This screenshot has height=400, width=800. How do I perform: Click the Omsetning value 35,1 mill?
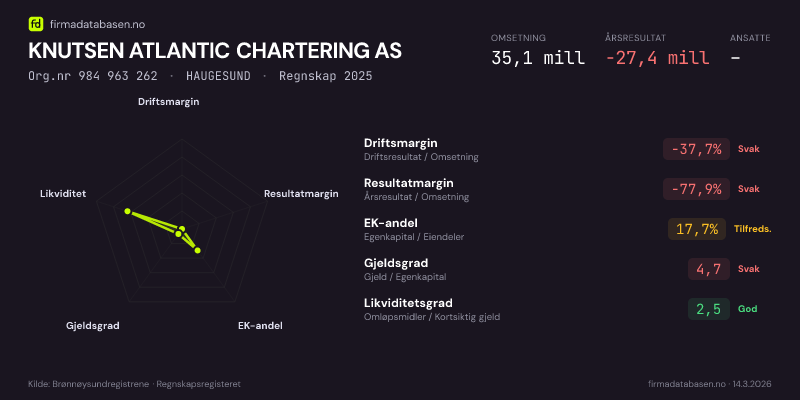[537, 57]
